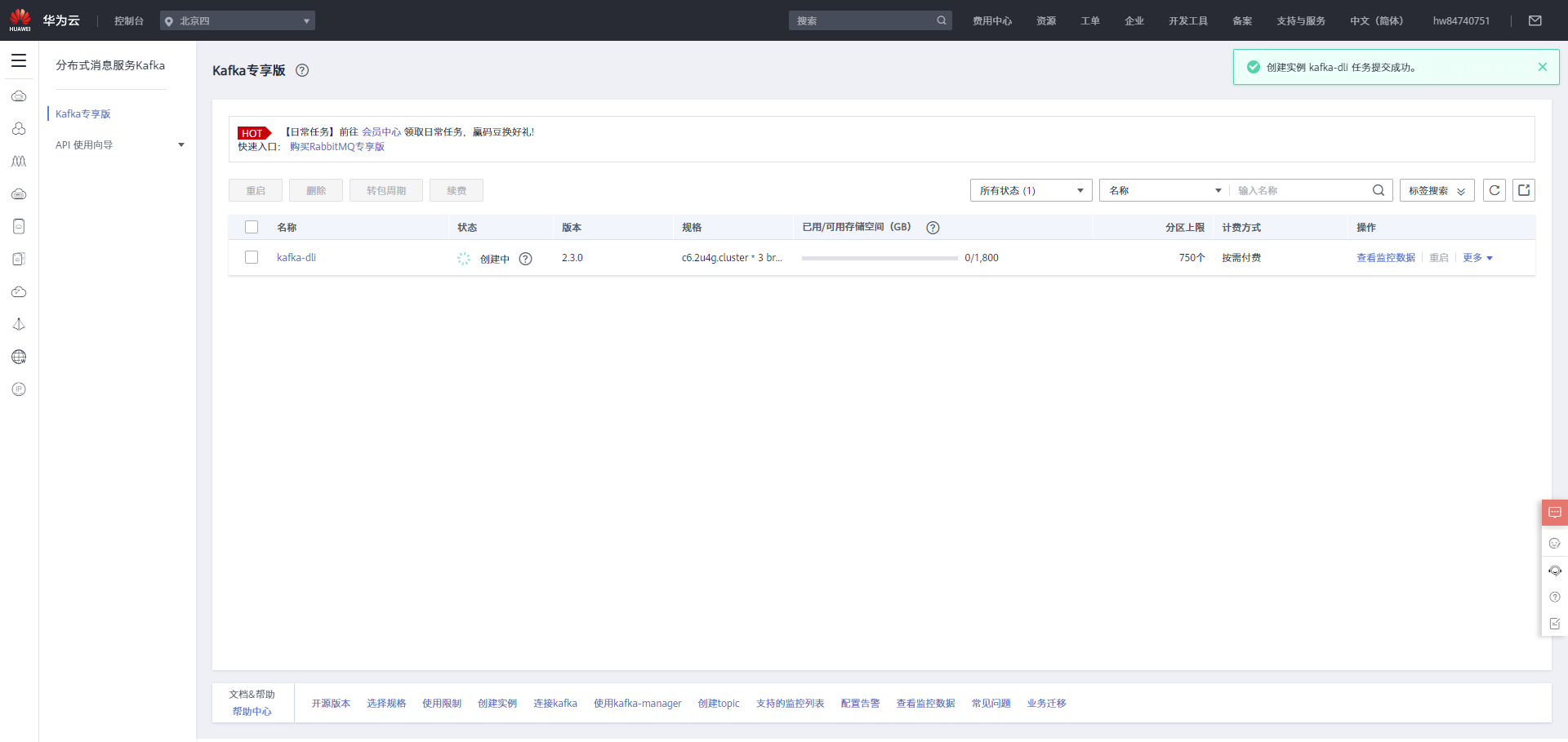
Task: Click the 删除 button
Action: [316, 190]
